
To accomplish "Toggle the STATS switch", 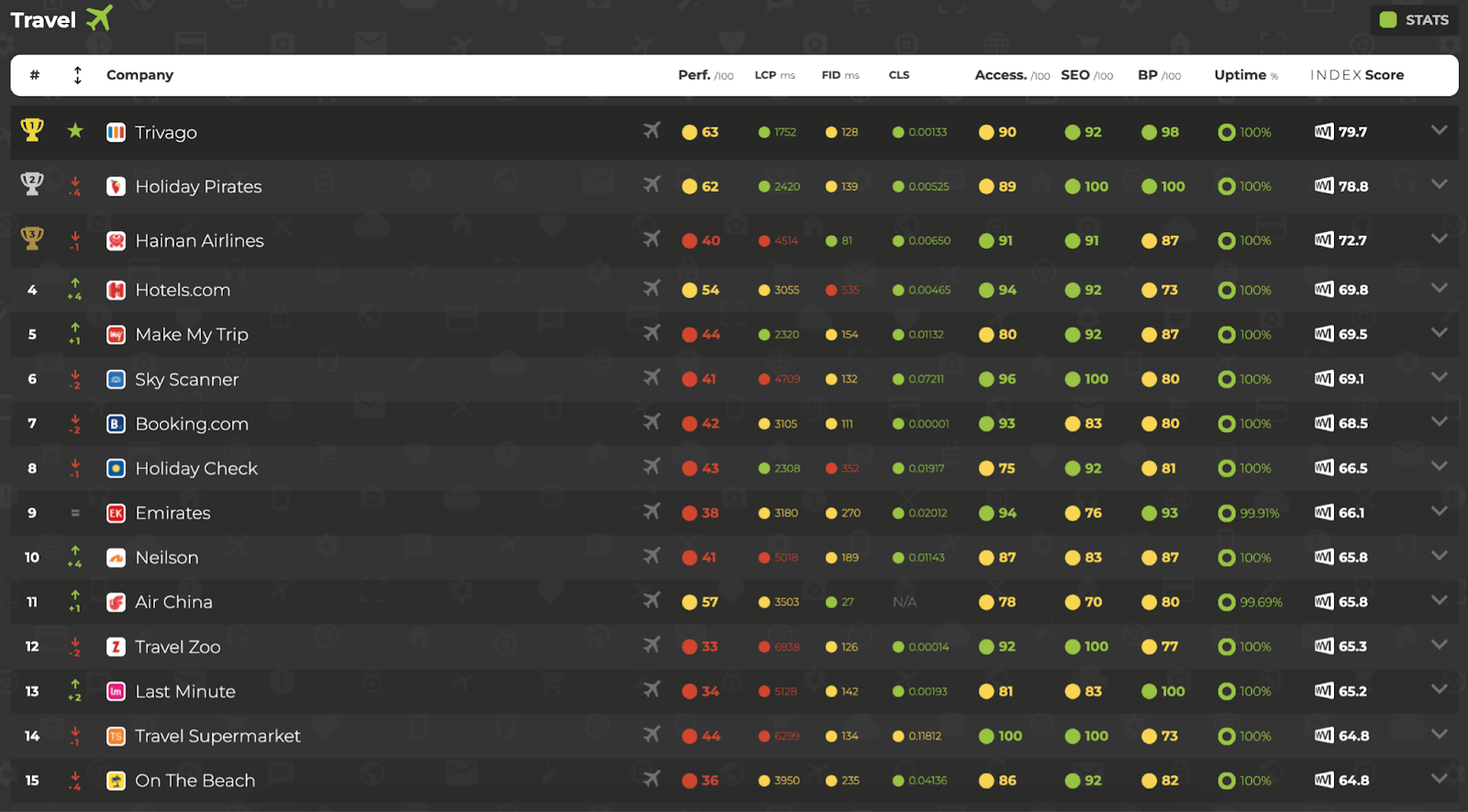I will coord(1414,19).
